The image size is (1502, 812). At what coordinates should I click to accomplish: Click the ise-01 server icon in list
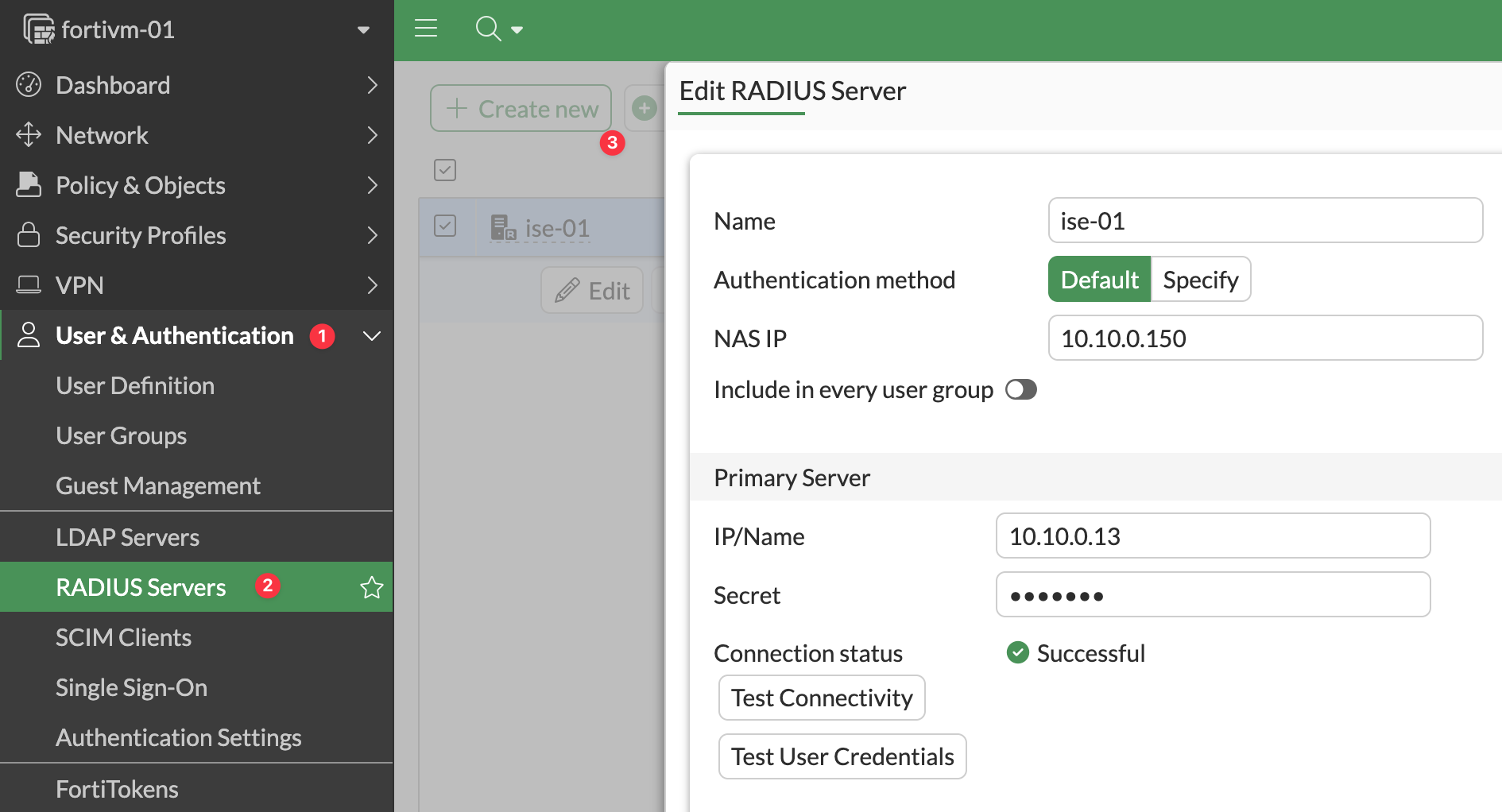503,228
